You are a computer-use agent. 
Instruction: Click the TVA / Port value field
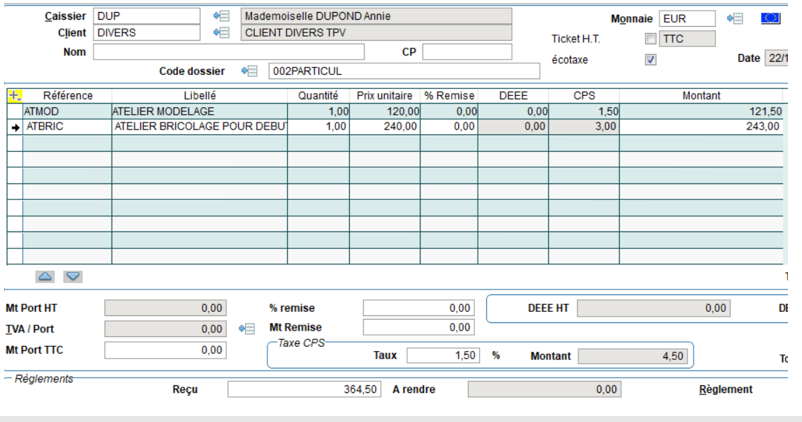pos(166,329)
